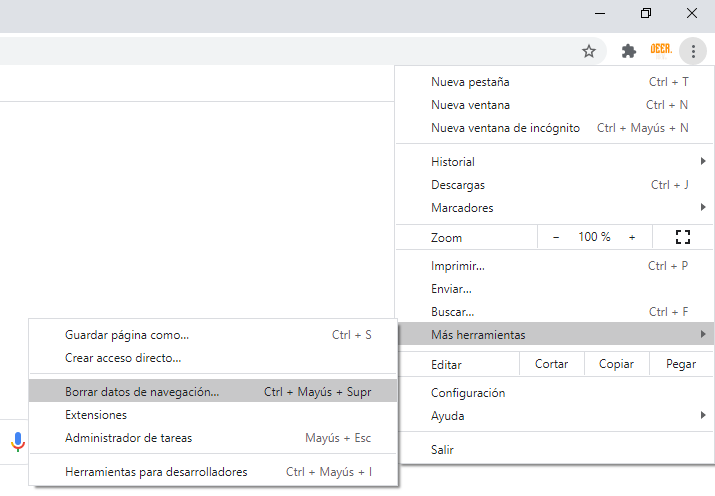The image size is (715, 496).
Task: Close the Chrome three-dot menu button
Action: tap(693, 51)
